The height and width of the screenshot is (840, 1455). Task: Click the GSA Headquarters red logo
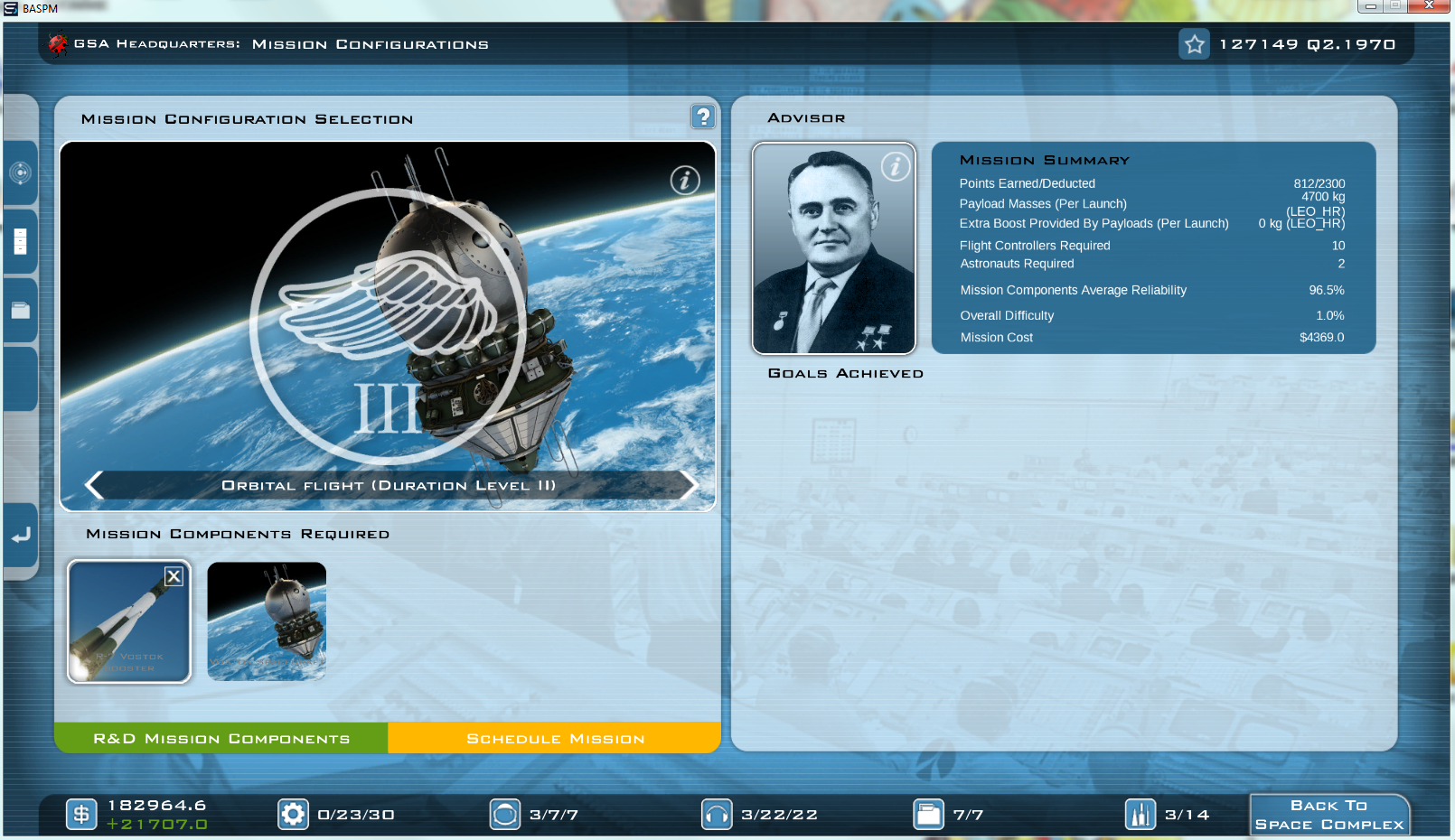point(58,44)
